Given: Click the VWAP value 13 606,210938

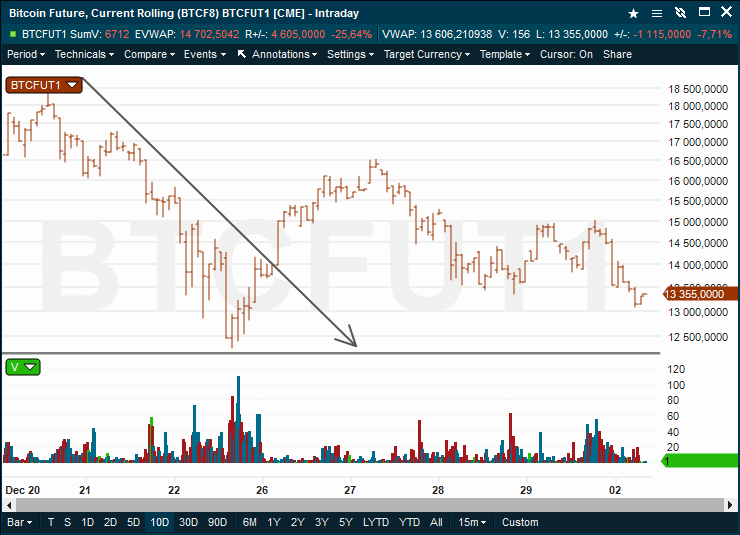Looking at the screenshot, I should click(x=455, y=34).
